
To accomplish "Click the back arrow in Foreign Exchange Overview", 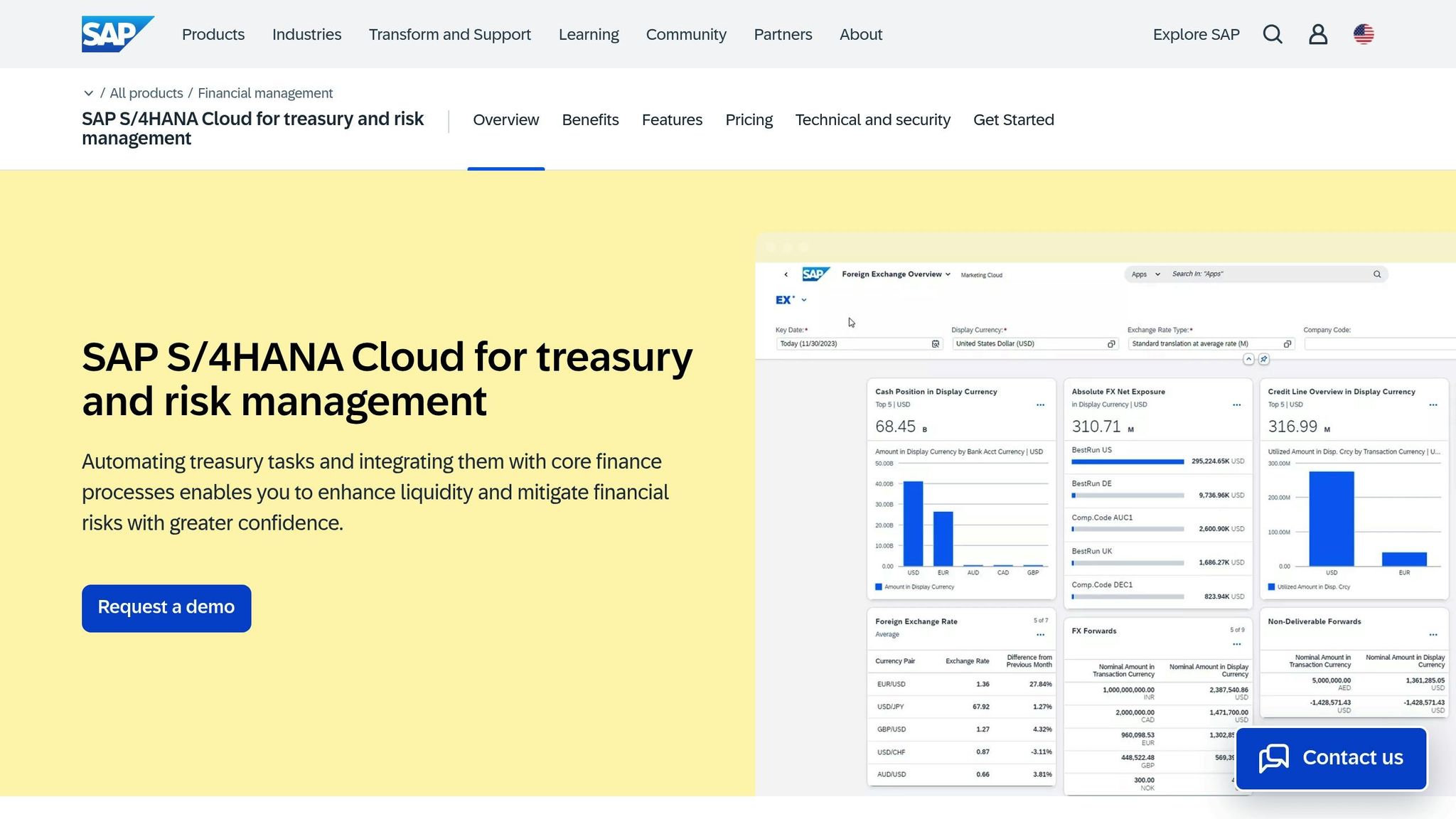I will pos(786,274).
